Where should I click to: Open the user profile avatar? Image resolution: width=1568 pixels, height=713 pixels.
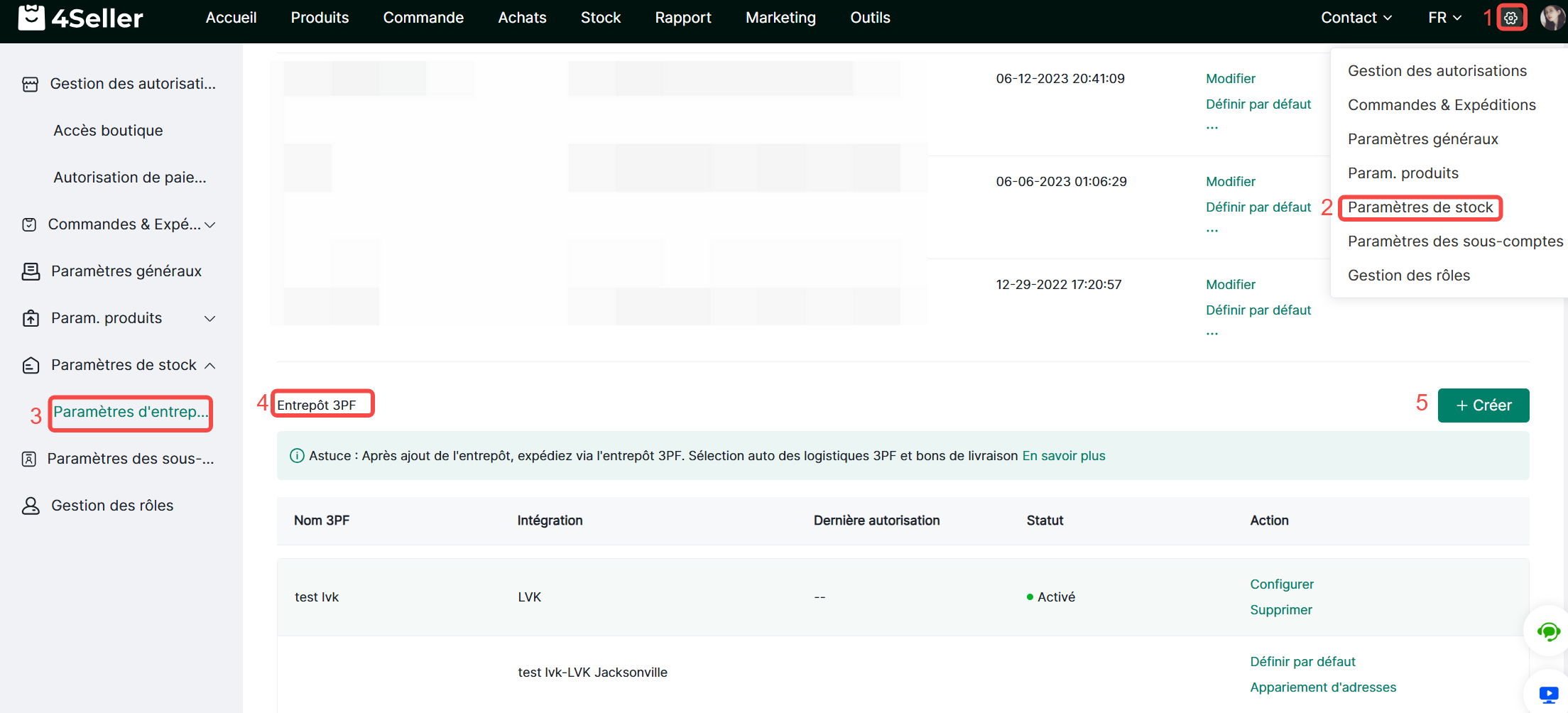[1552, 18]
